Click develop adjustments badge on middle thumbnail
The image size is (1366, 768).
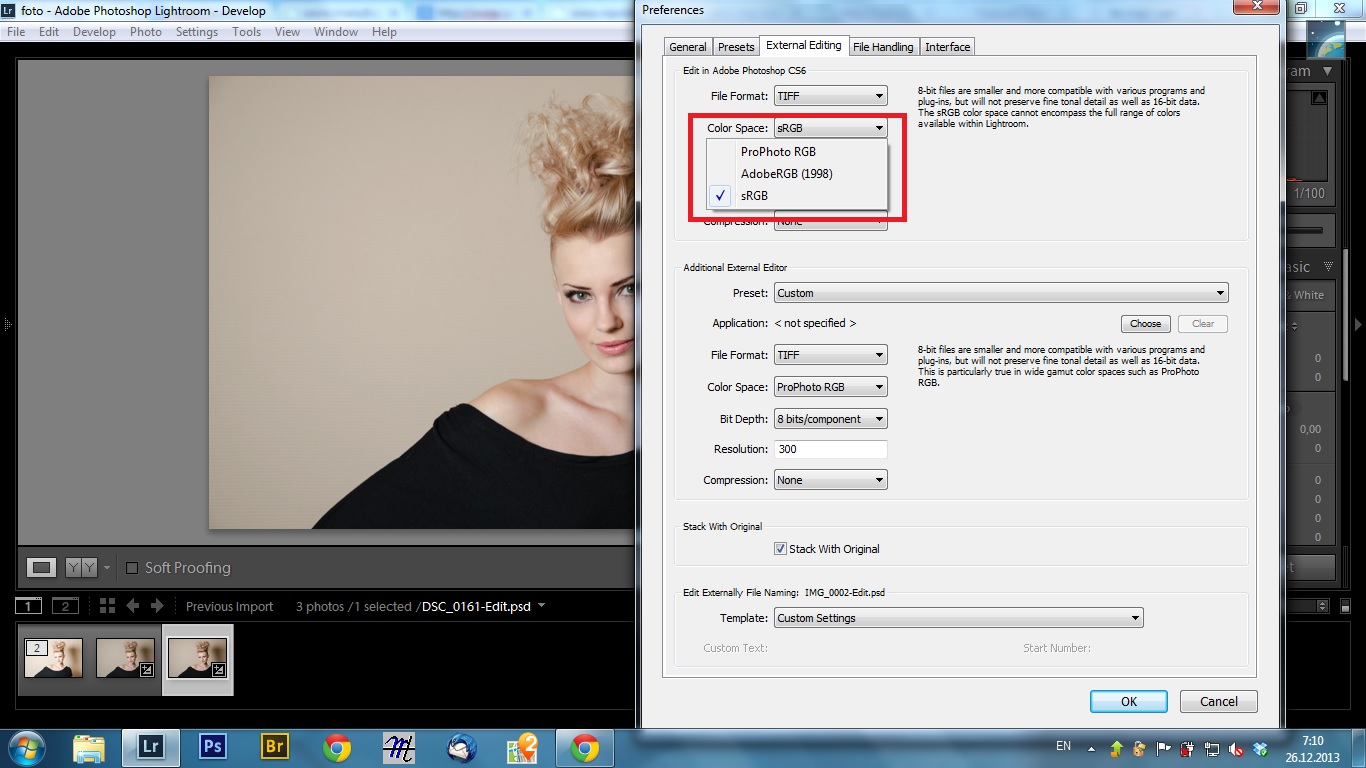tap(147, 670)
